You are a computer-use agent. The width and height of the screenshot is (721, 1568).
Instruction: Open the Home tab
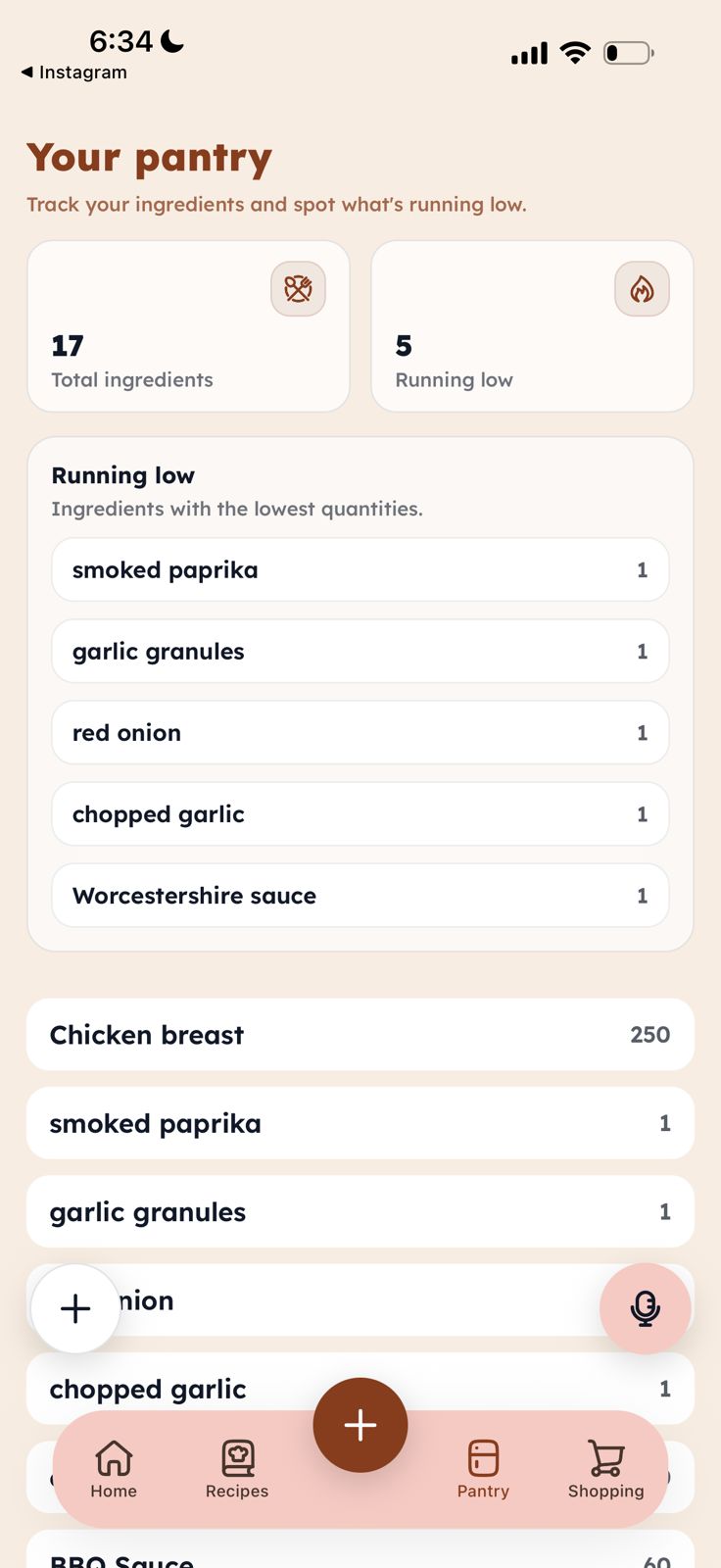[114, 1469]
